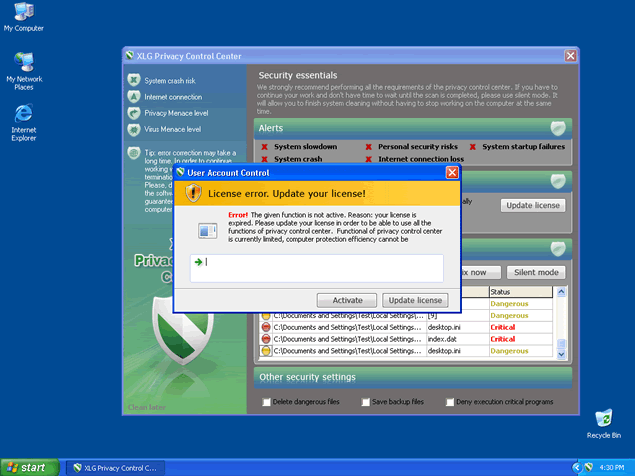Image resolution: width=635 pixels, height=476 pixels.
Task: Enable Delete dangerous files checkbox
Action: pos(266,402)
